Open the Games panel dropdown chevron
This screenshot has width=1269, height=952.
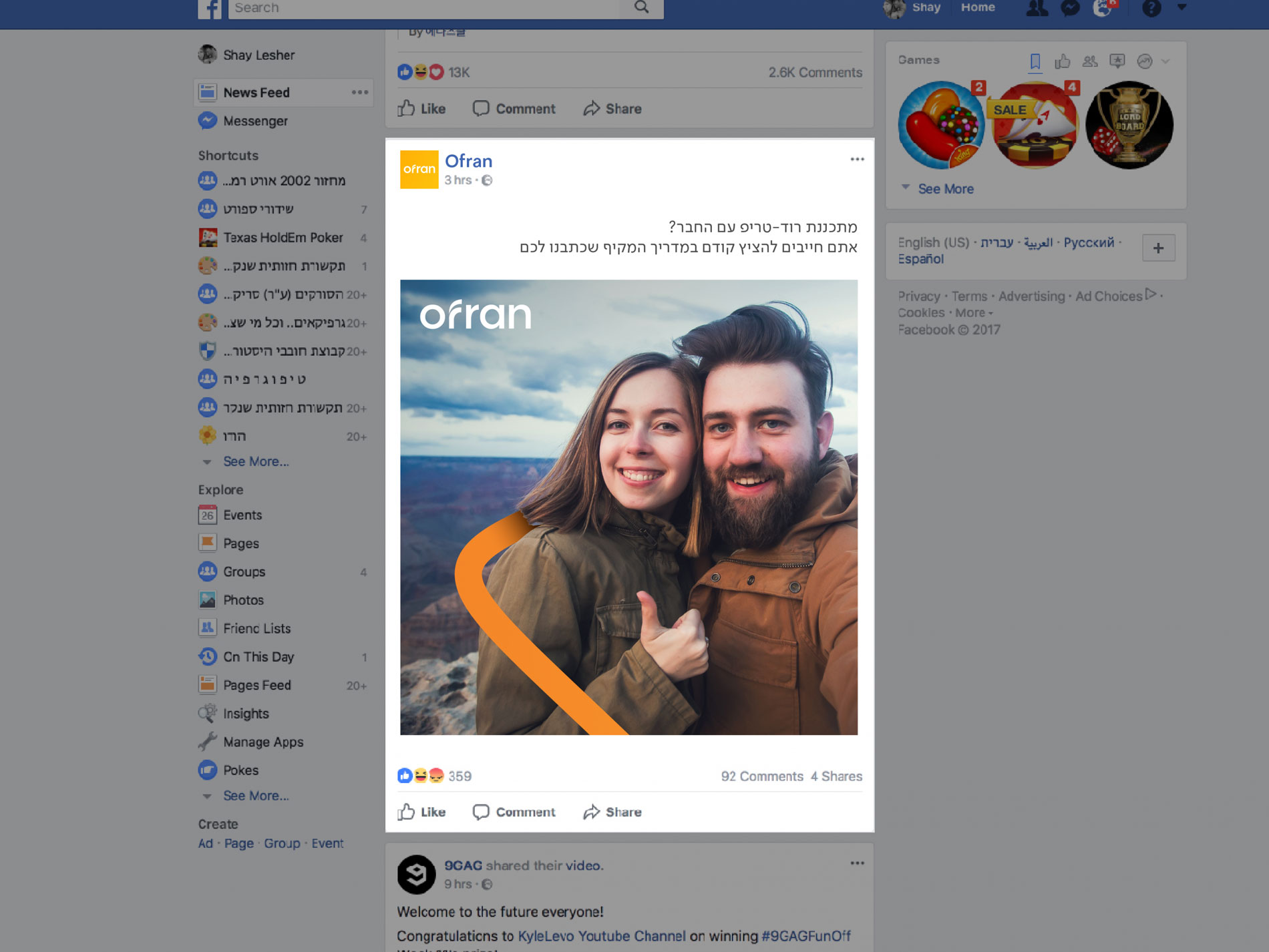click(x=1165, y=61)
